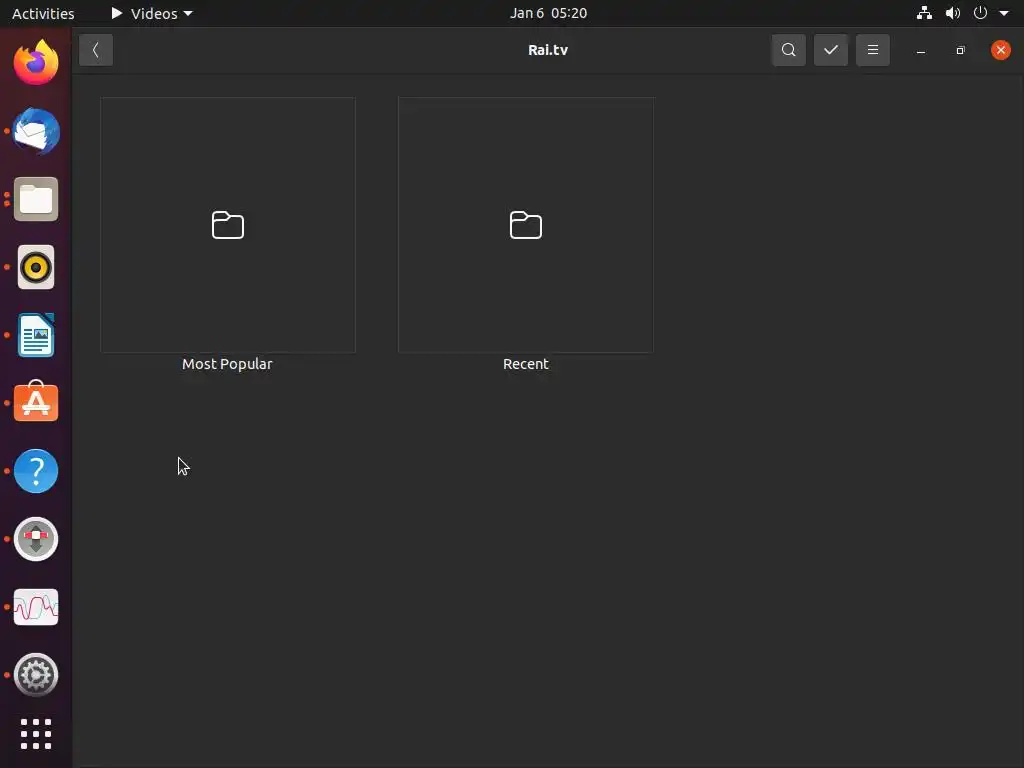Expand the system menu arrow
This screenshot has width=1024, height=768.
[x=1004, y=13]
